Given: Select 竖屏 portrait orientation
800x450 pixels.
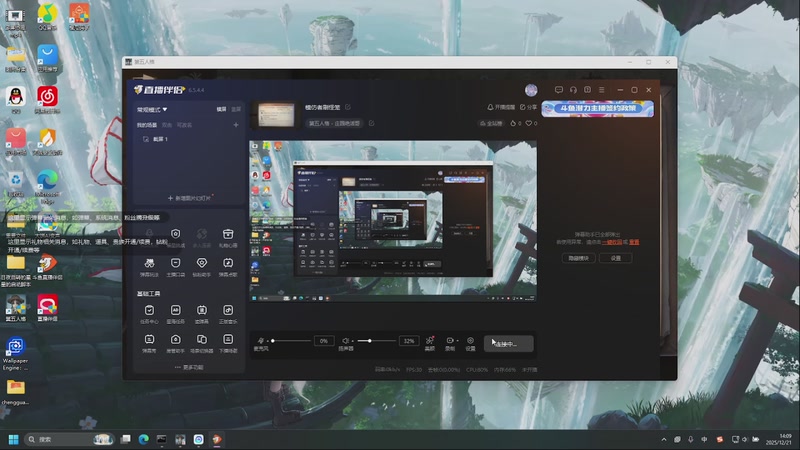Looking at the screenshot, I should tap(236, 109).
